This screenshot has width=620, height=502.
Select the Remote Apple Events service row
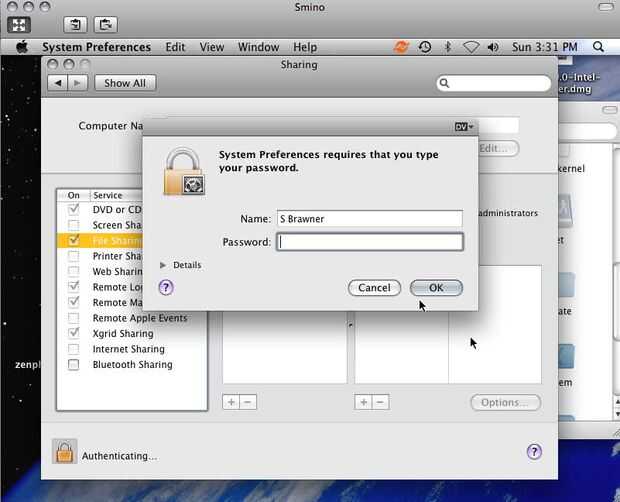click(132, 318)
